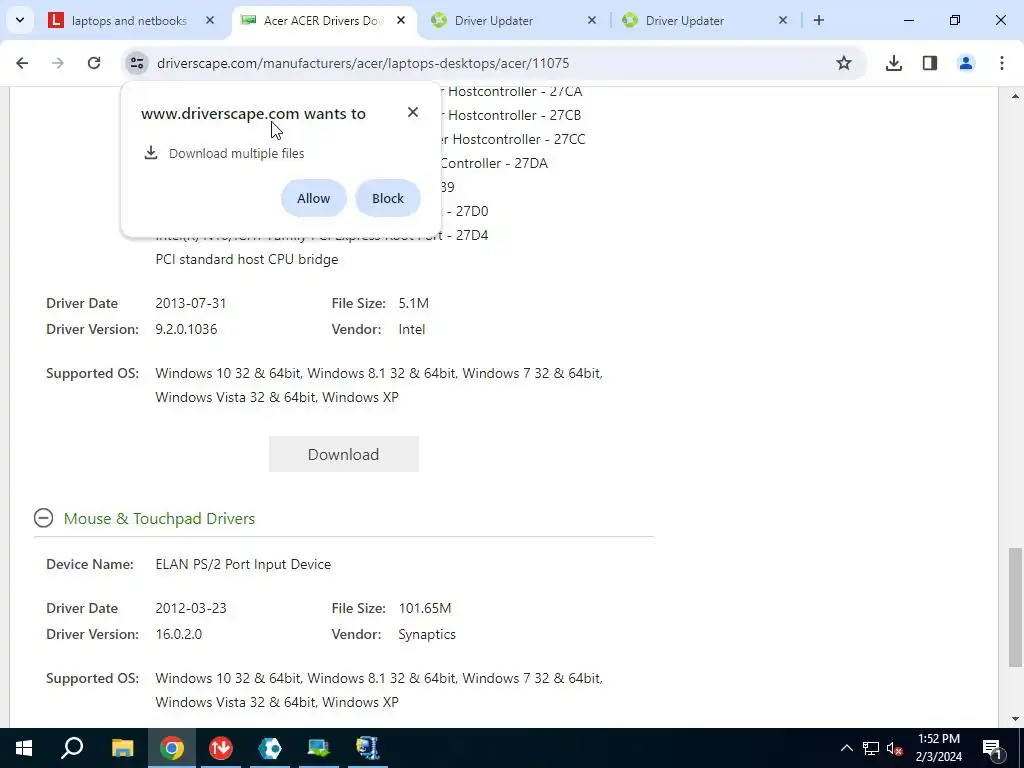Open Chrome downloads panel
This screenshot has width=1024, height=768.
(894, 63)
